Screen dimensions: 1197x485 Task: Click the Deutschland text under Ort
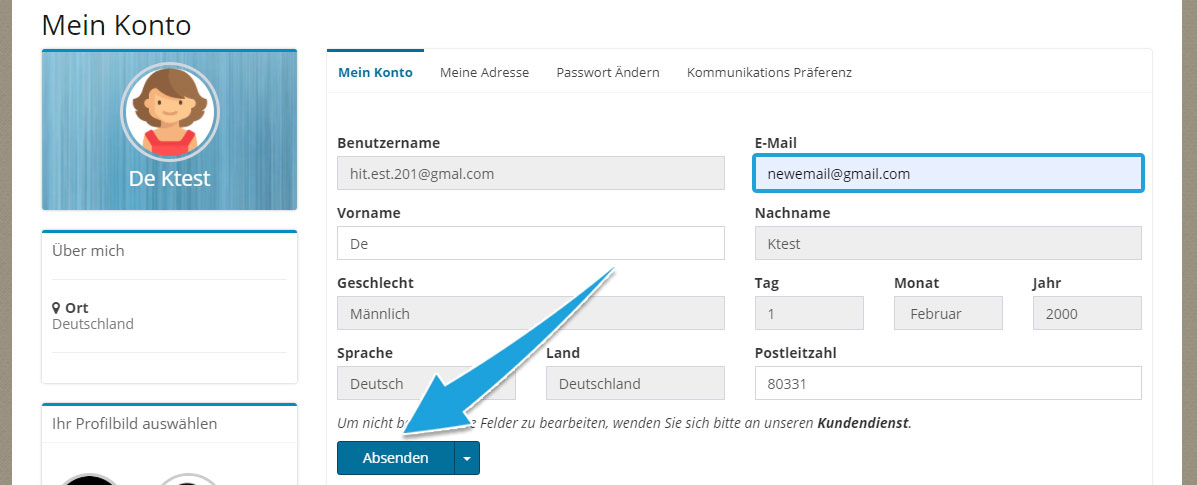click(x=92, y=324)
